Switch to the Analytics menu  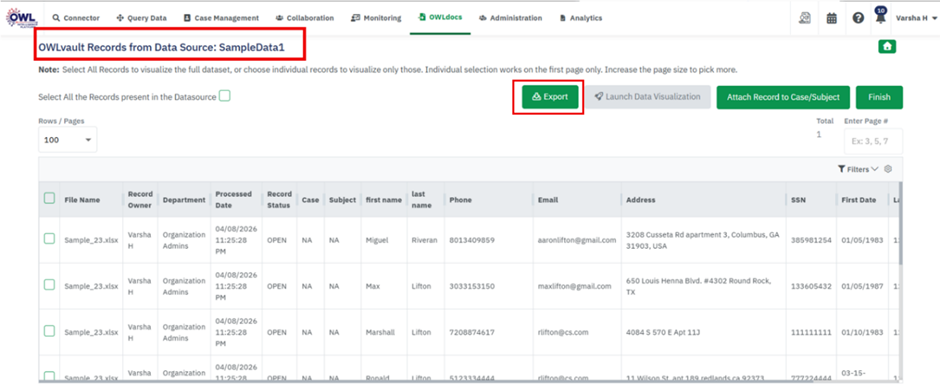coord(581,18)
